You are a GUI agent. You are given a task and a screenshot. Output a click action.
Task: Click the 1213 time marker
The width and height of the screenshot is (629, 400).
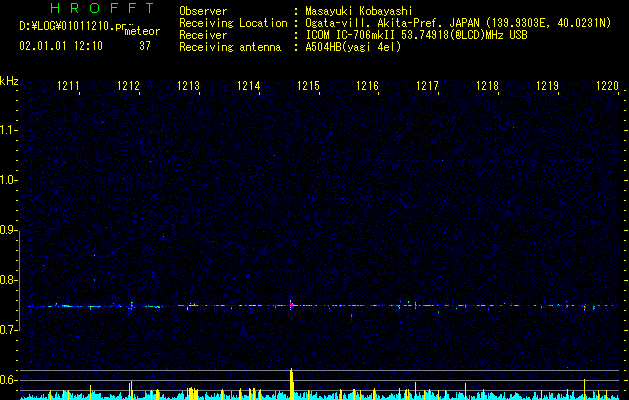point(188,86)
